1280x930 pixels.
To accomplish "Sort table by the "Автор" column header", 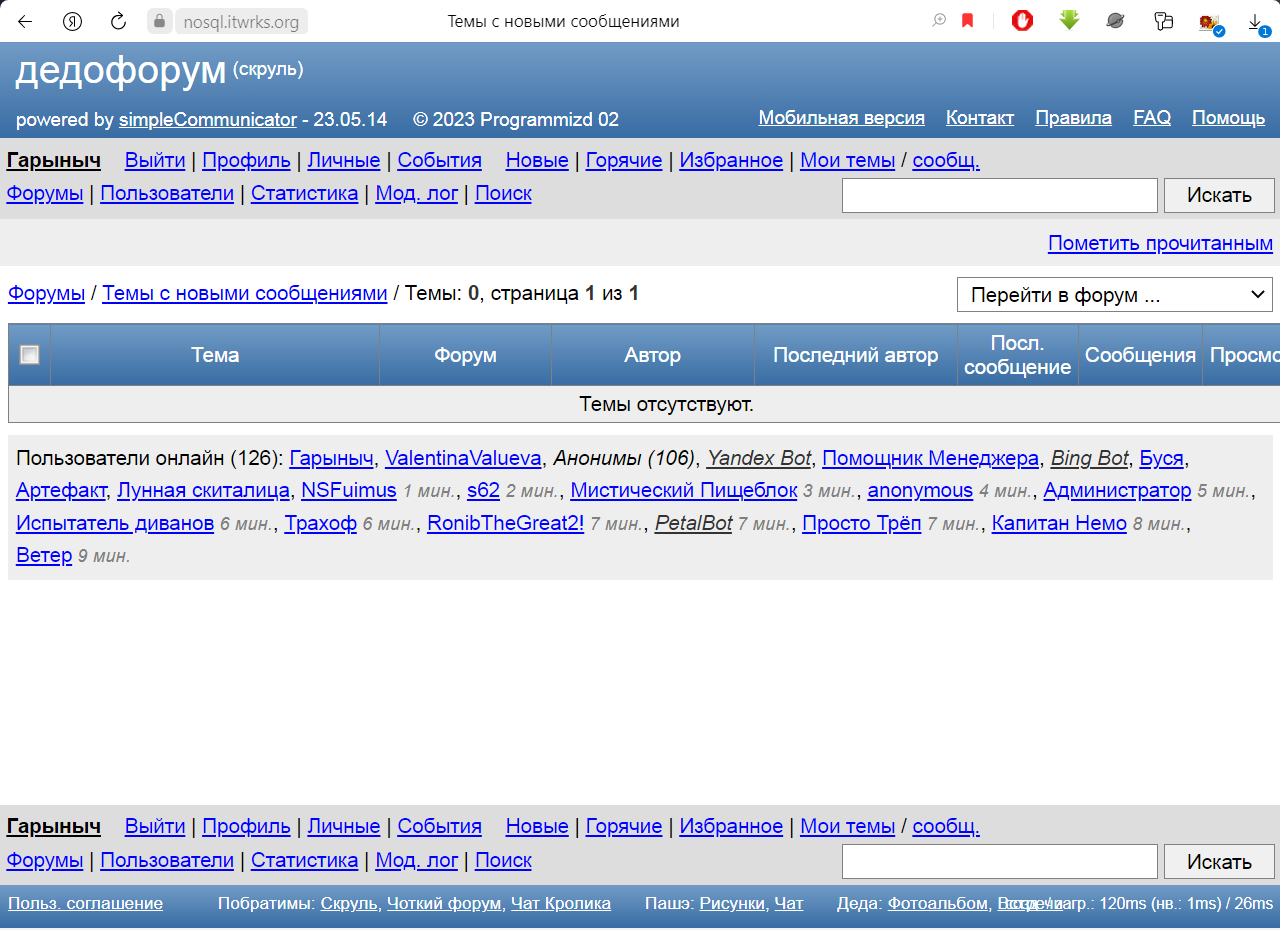I will pyautogui.click(x=652, y=355).
